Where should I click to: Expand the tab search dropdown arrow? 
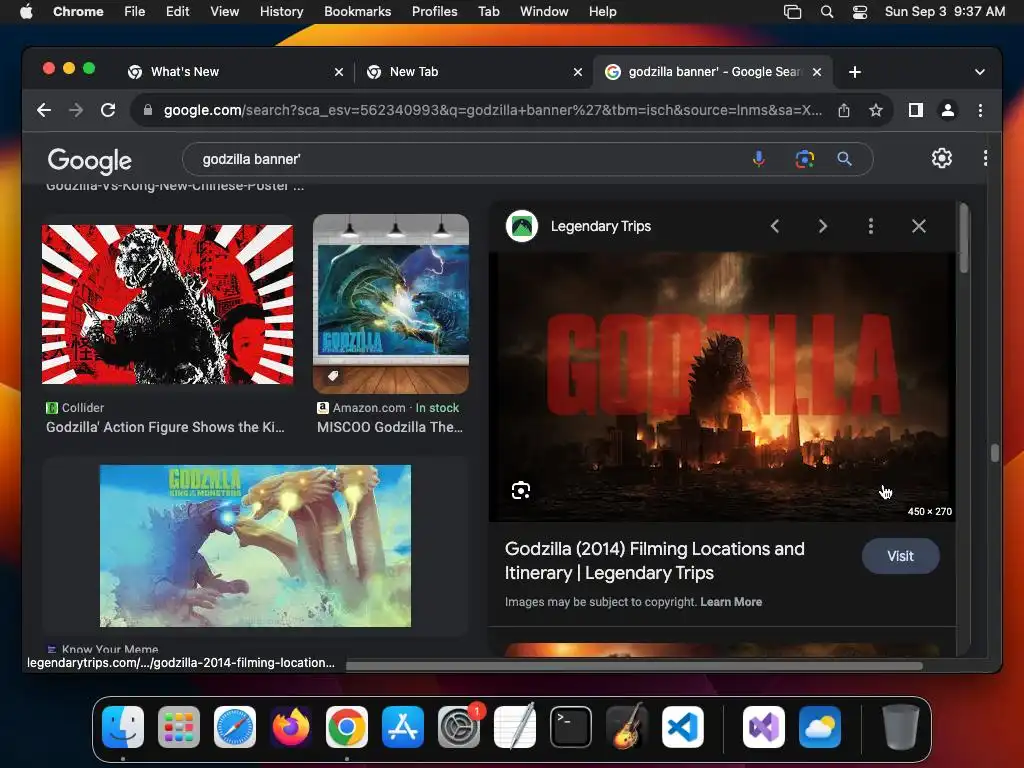pos(980,72)
